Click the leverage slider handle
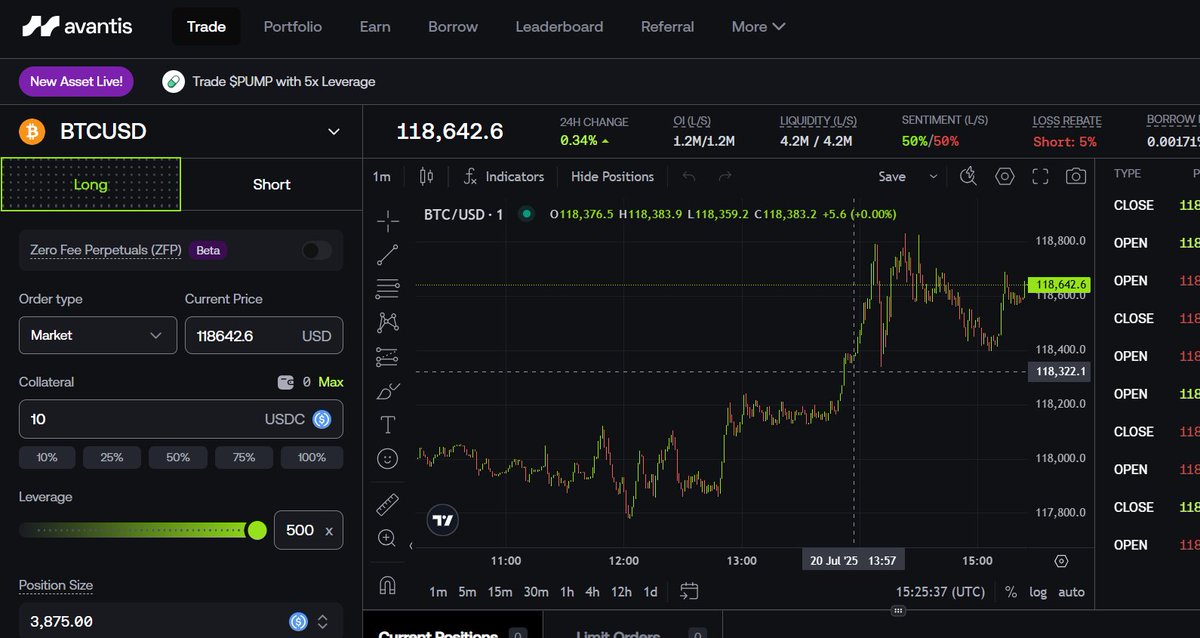 pyautogui.click(x=257, y=530)
